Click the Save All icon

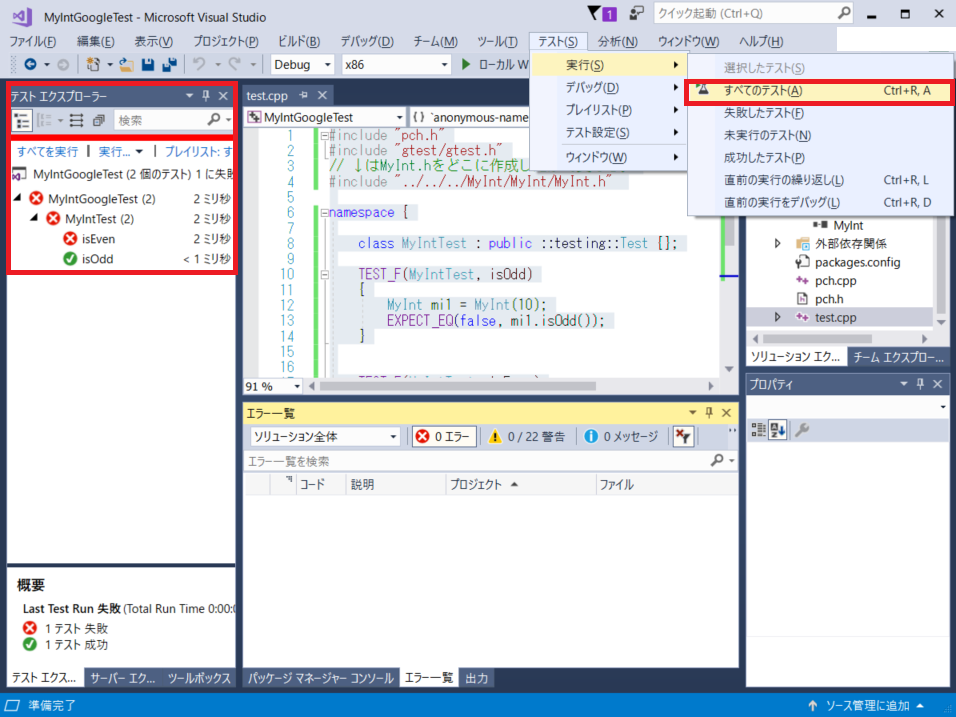pos(169,64)
